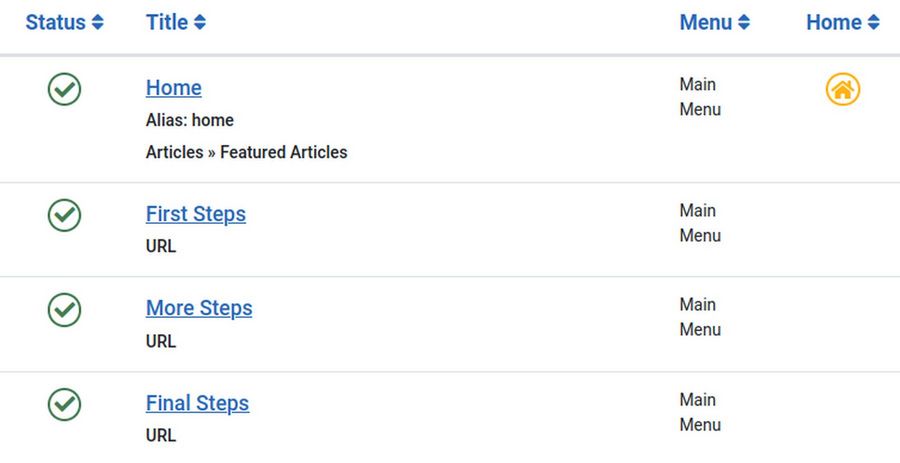Click the orange default home icon

click(842, 90)
